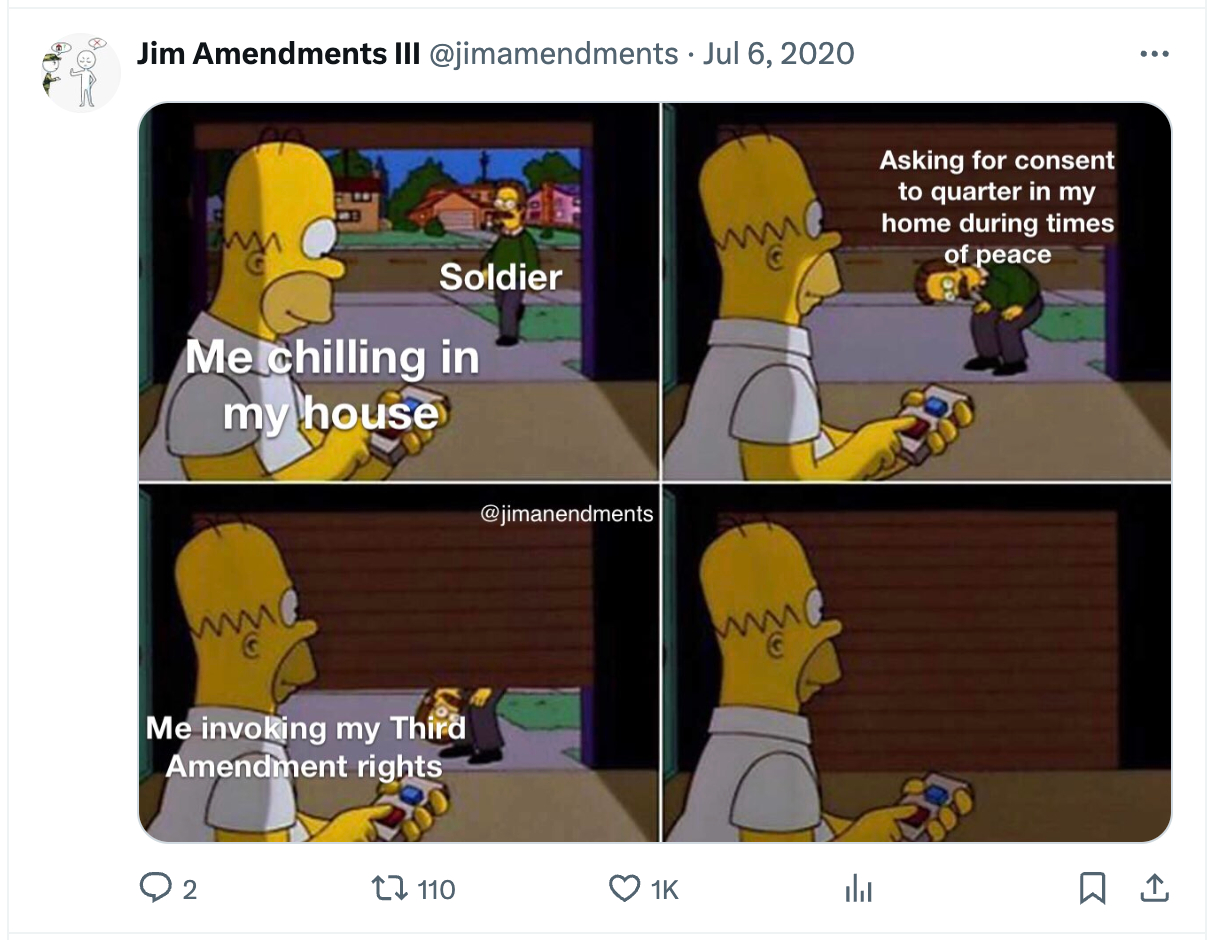Open the meme panel captioned 'Me chilling in my house'
This screenshot has height=940, width=1216.
click(398, 291)
